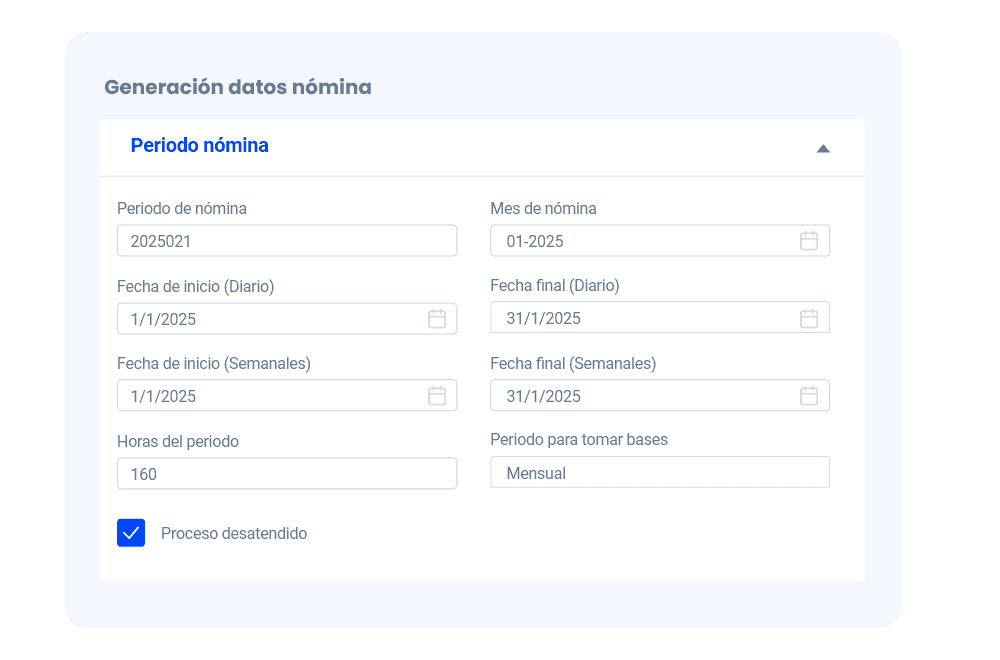Viewport: 1000px width, 660px height.
Task: Click the Mes de nómina field 01-2025
Action: [640, 241]
